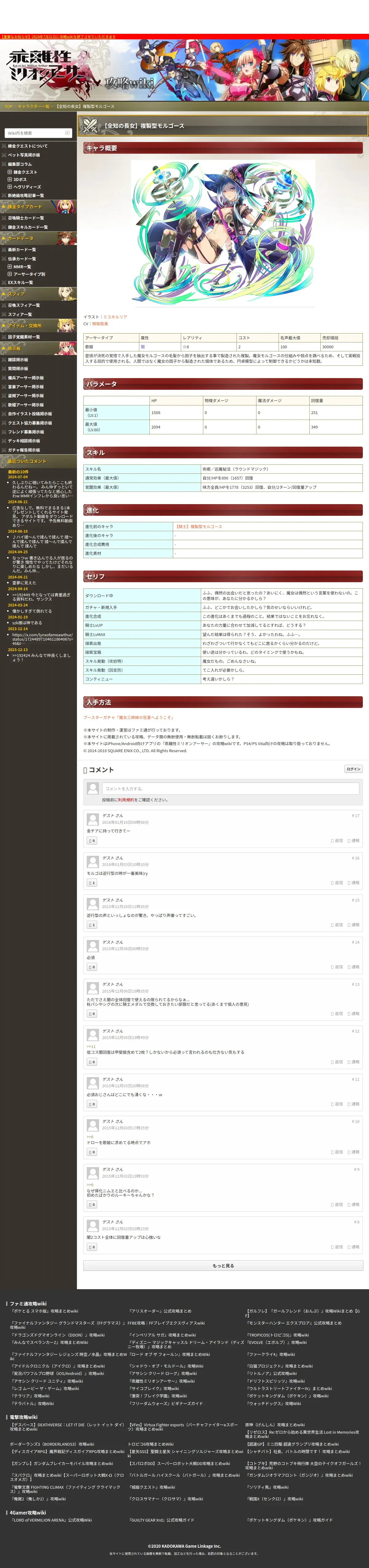The image size is (369, 1568).
Task: Expand the ヘヴリディーズ submenu
Action: [x=10, y=187]
